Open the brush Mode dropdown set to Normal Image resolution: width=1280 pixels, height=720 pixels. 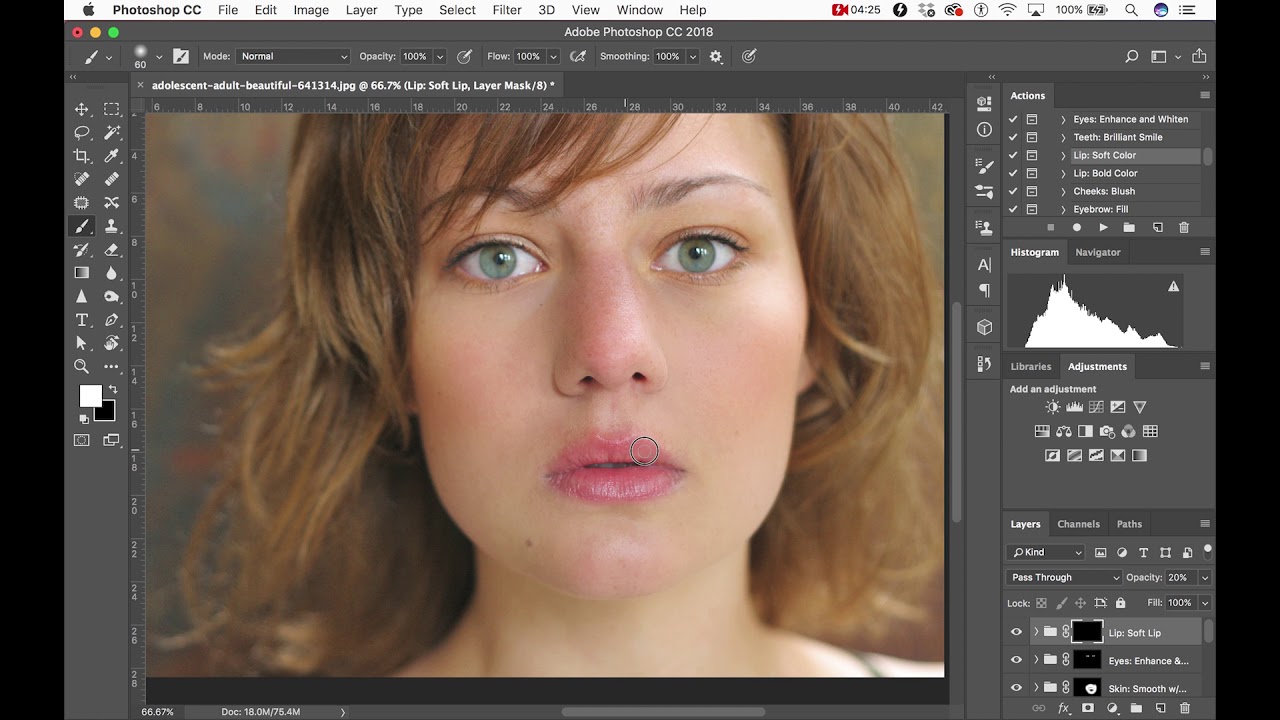(293, 56)
